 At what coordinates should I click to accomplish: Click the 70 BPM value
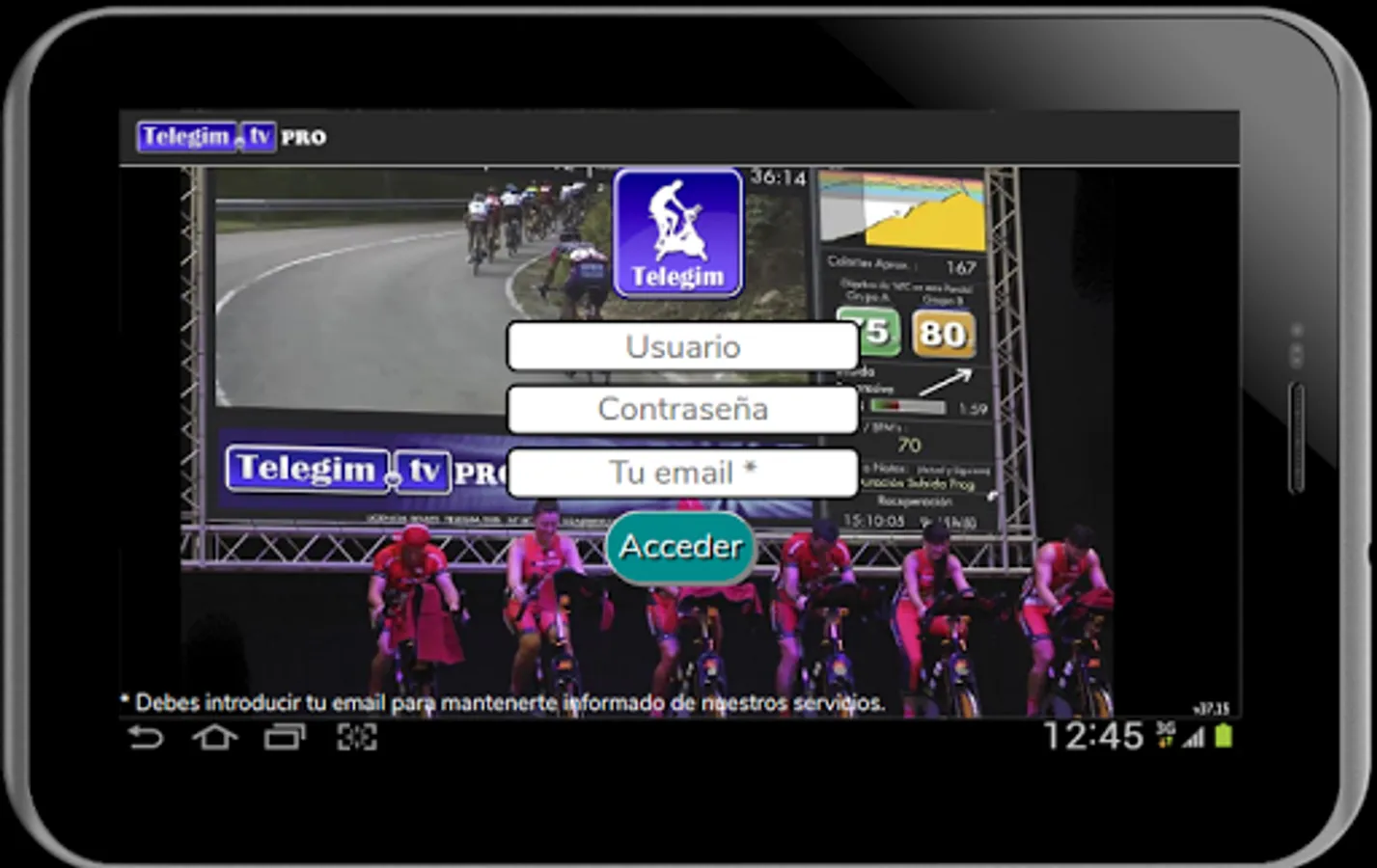point(909,445)
